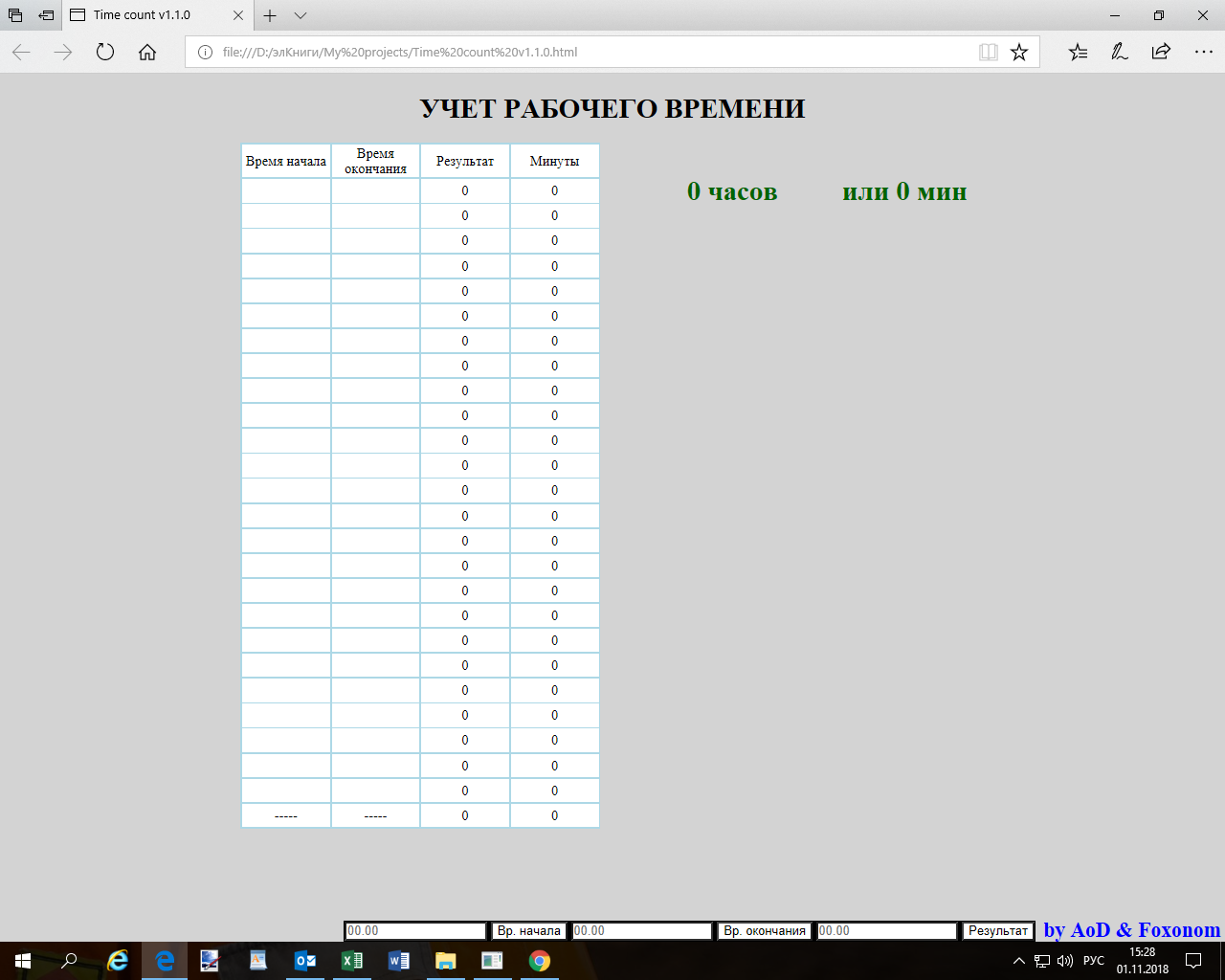Set these tabs aside icon
The width and height of the screenshot is (1225, 980).
tap(46, 15)
